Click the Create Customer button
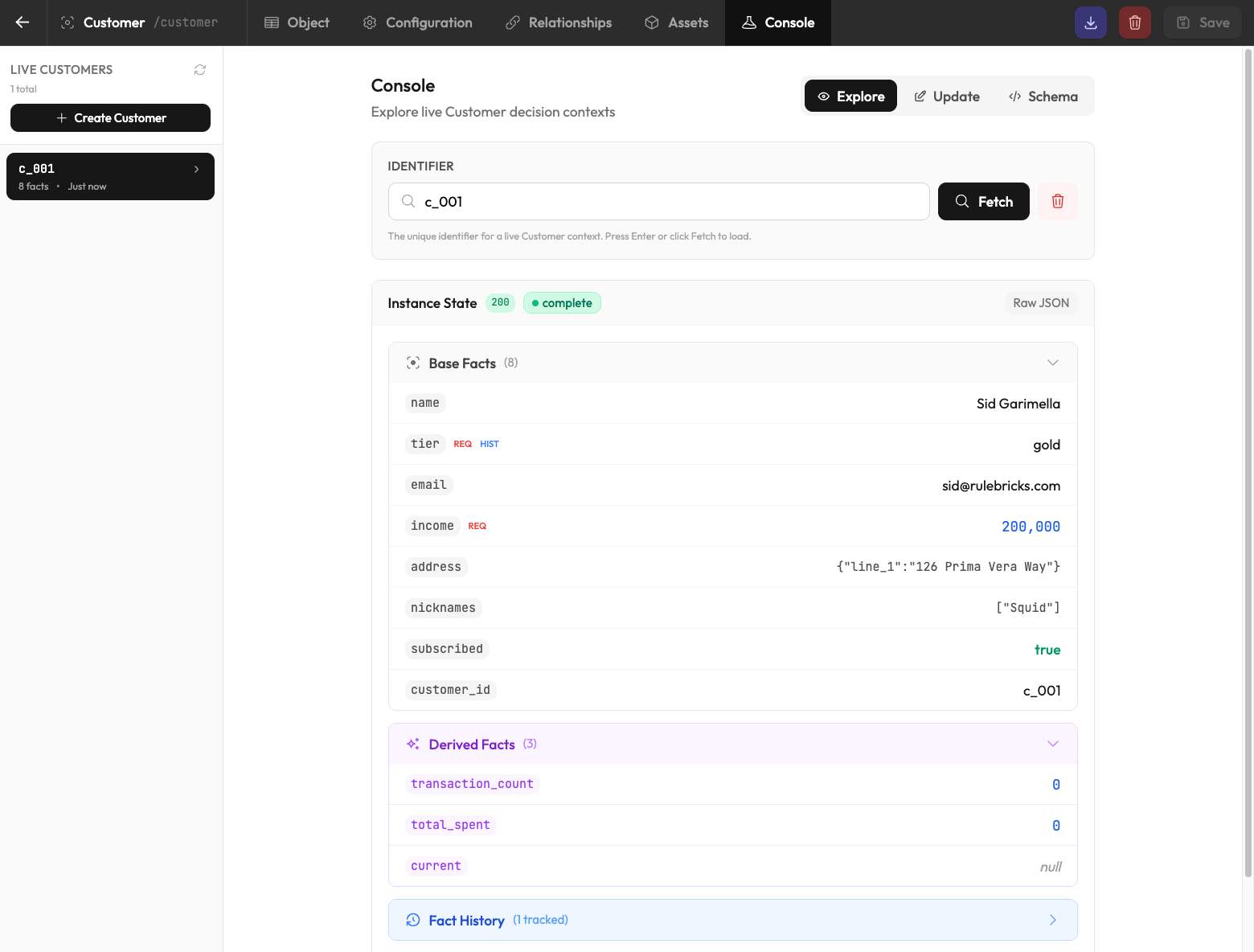1254x952 pixels. [110, 117]
